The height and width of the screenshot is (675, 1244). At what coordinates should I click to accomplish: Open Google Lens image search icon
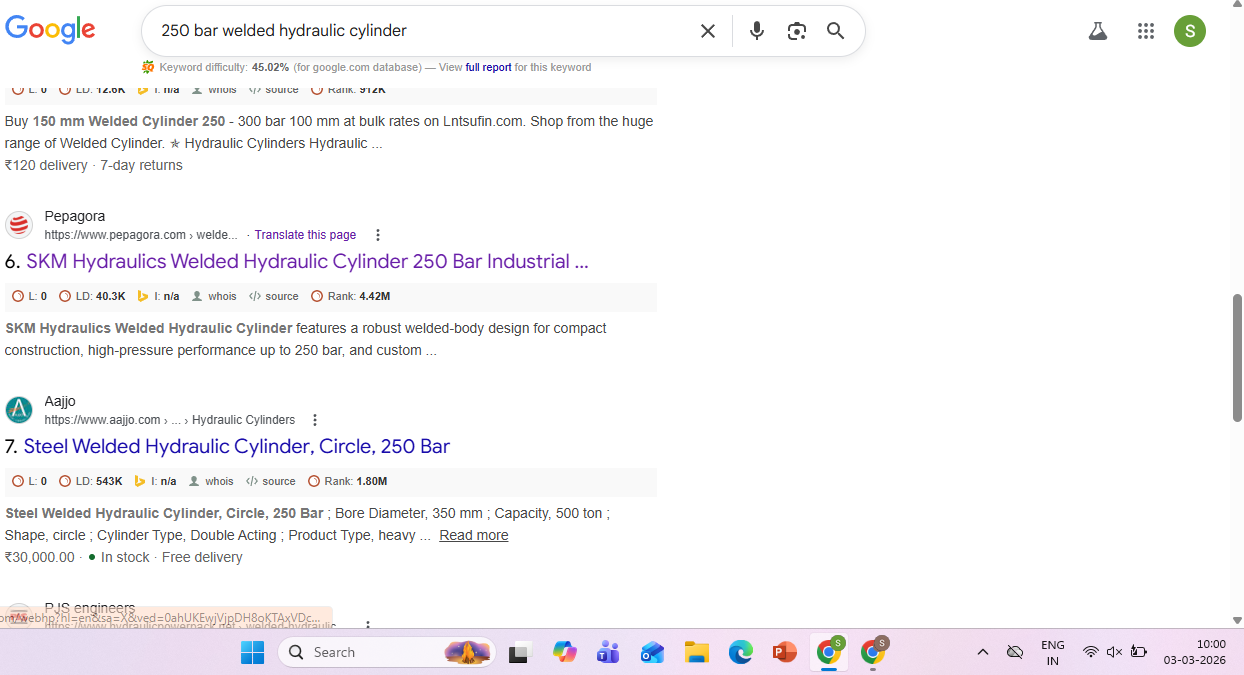(x=797, y=31)
